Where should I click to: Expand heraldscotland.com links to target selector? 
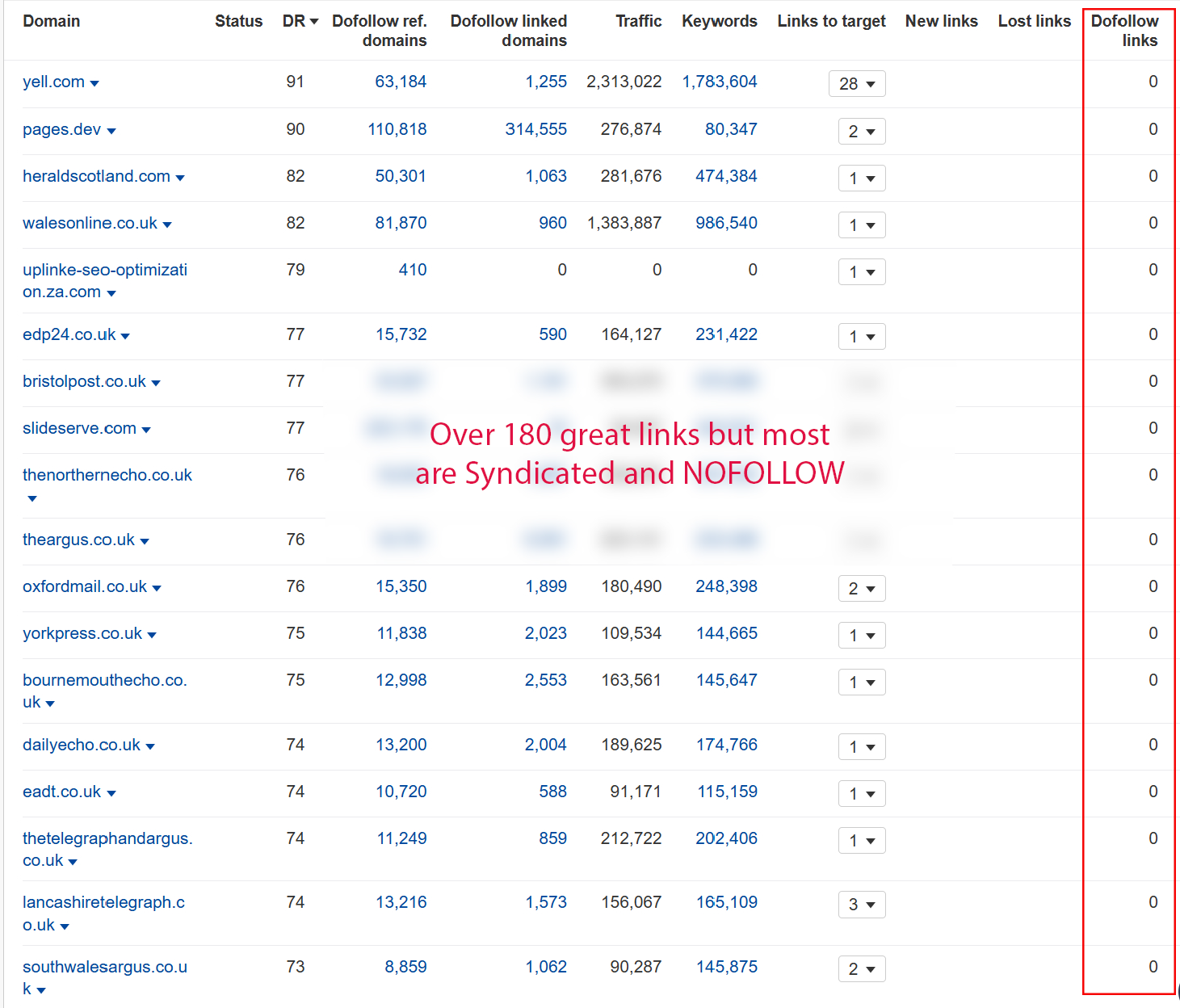pyautogui.click(x=862, y=178)
